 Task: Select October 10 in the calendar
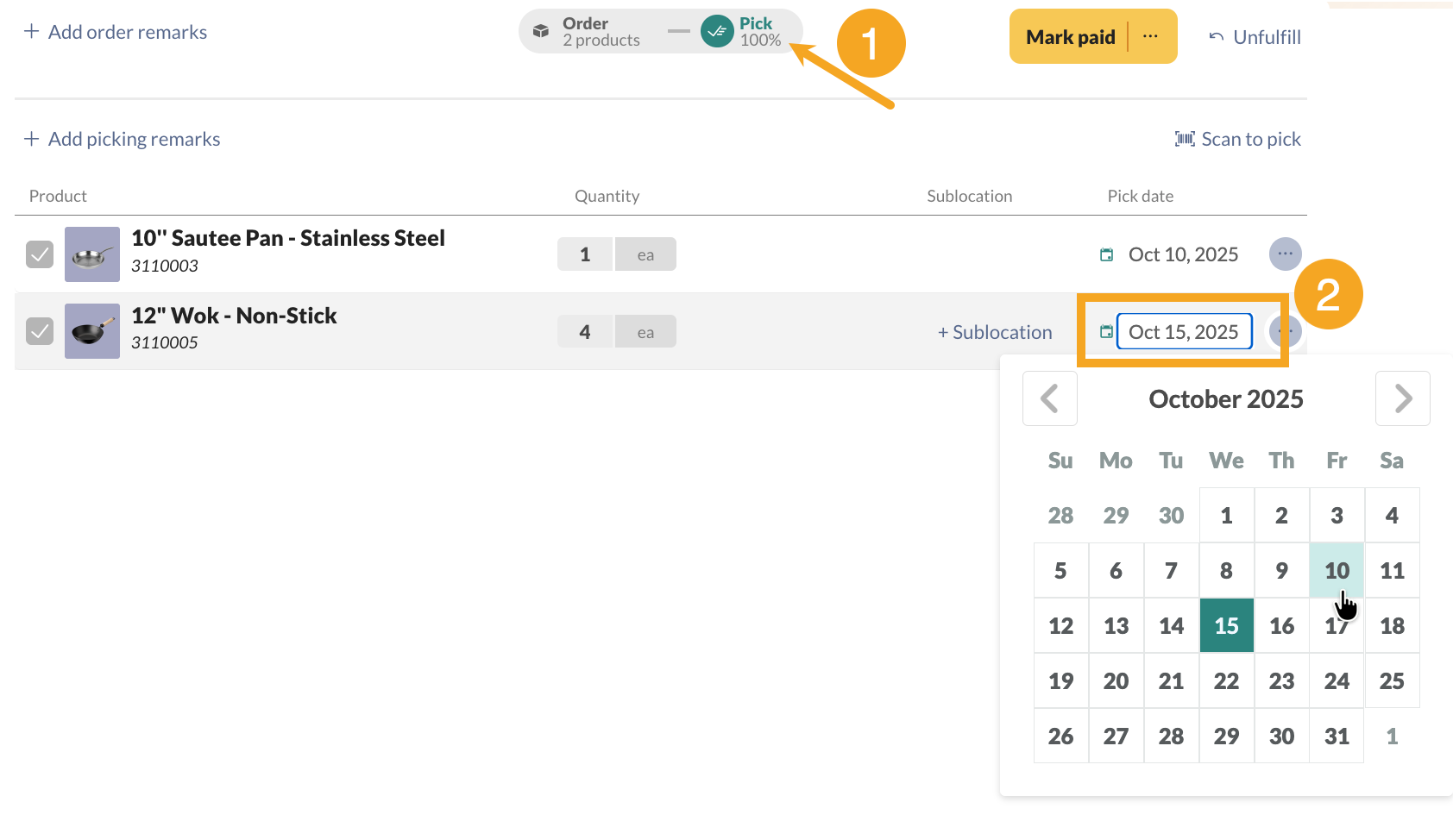tap(1337, 570)
